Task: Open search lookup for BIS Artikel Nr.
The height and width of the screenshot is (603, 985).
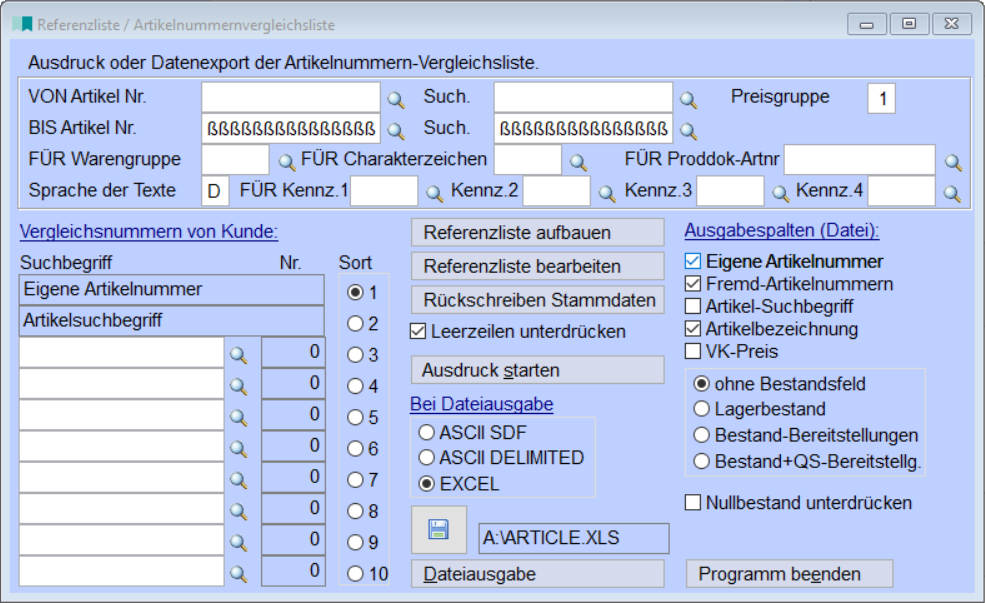Action: [x=394, y=130]
